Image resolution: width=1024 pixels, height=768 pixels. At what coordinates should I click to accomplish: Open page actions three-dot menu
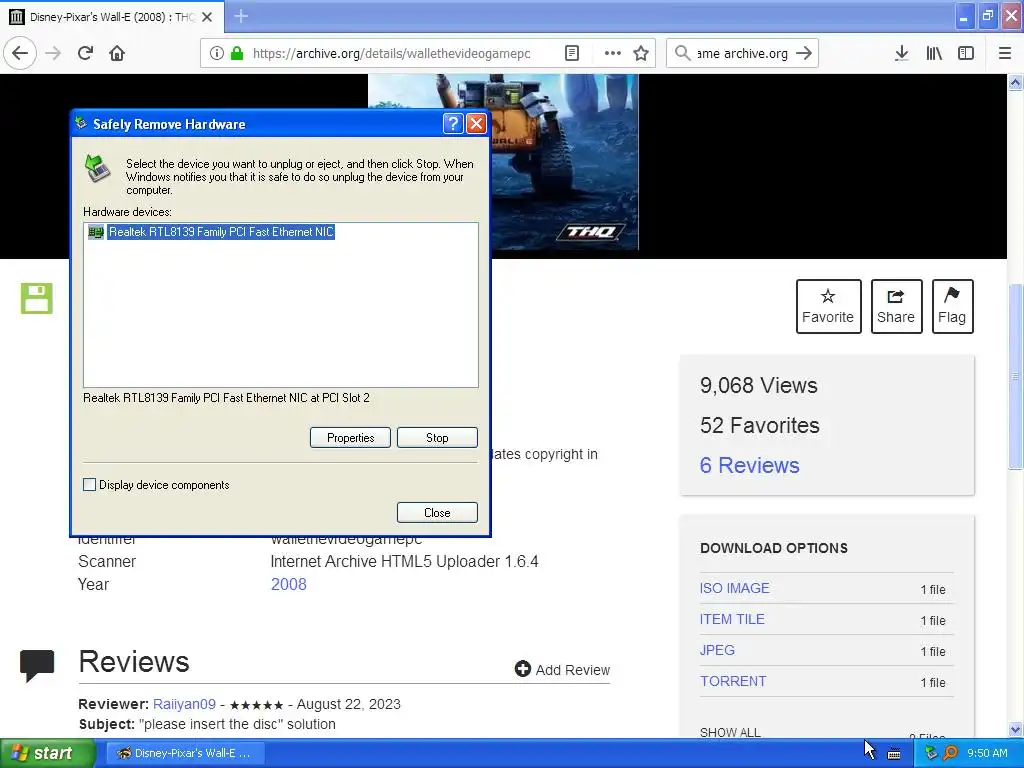click(613, 53)
